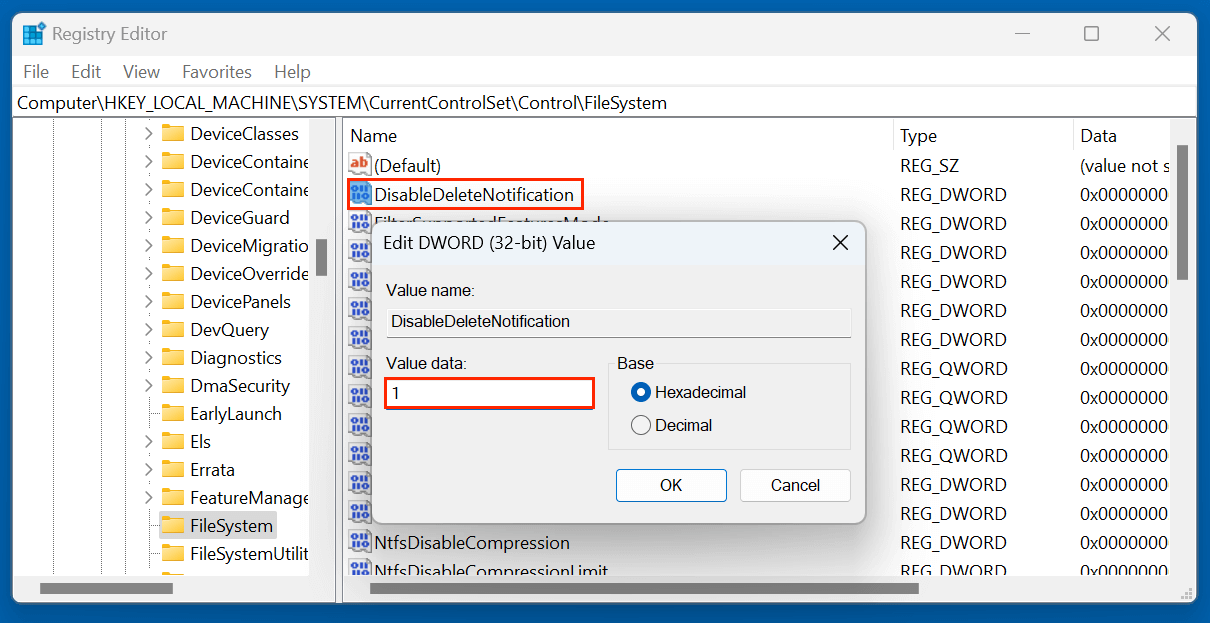The width and height of the screenshot is (1210, 623).
Task: Click the Registry Editor icon in title bar
Action: [x=33, y=33]
